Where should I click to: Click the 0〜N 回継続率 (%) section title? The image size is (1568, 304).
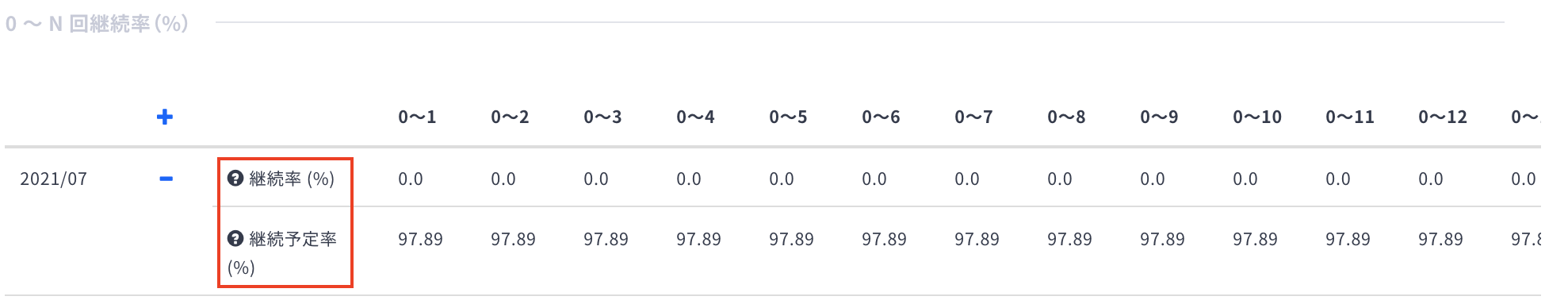coord(97,24)
